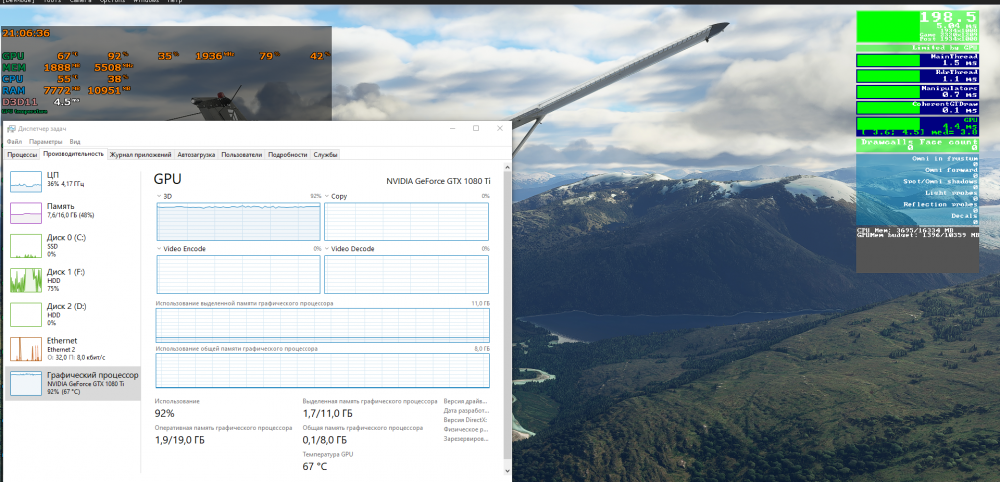Image resolution: width=1000 pixels, height=482 pixels.
Task: Open the Параметры menu in Task Manager
Action: [x=46, y=142]
